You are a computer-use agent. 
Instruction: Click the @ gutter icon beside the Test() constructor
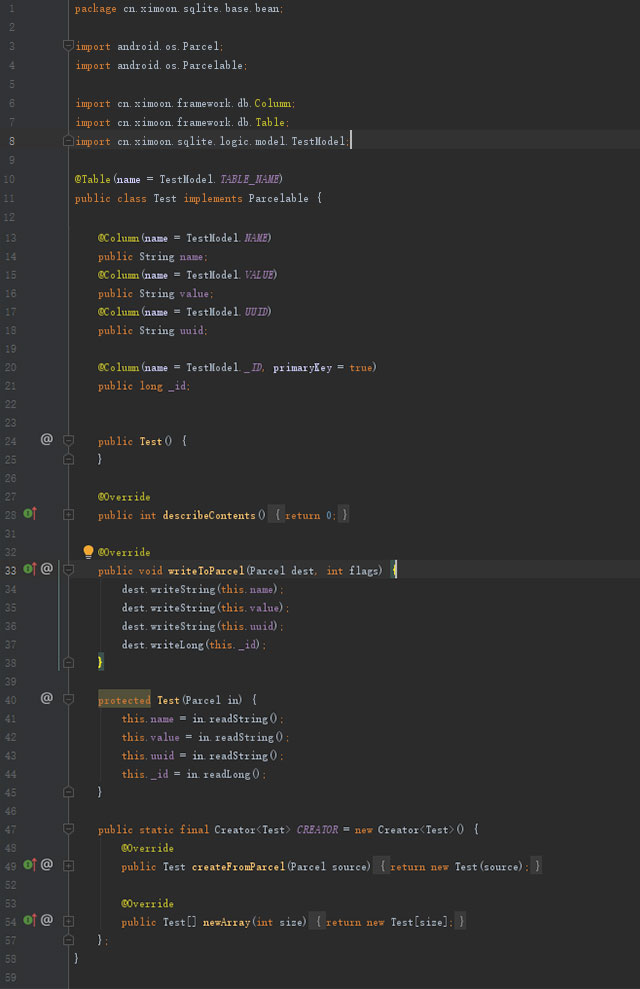point(47,438)
